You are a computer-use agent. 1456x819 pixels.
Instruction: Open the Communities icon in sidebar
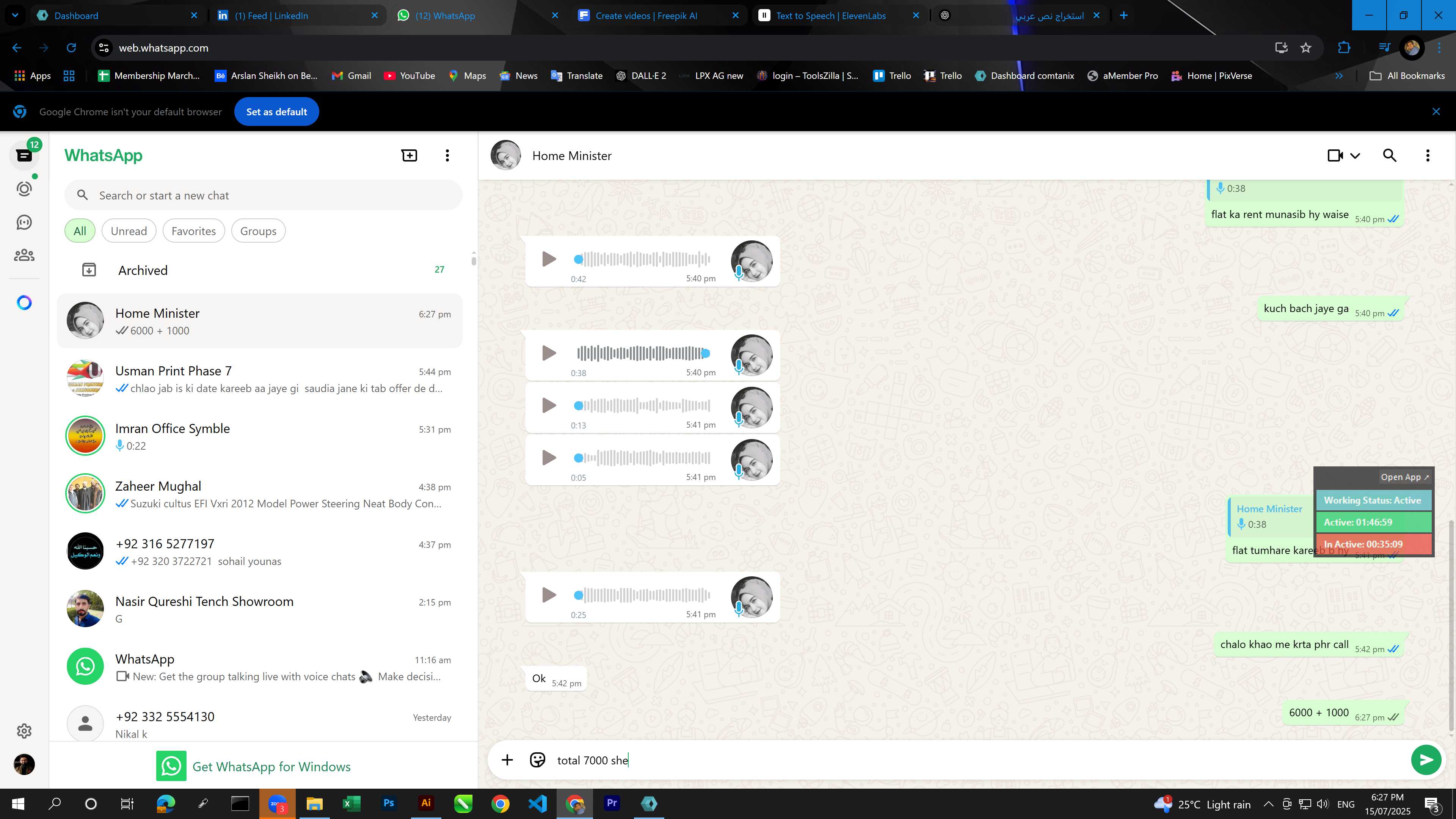coord(24,256)
